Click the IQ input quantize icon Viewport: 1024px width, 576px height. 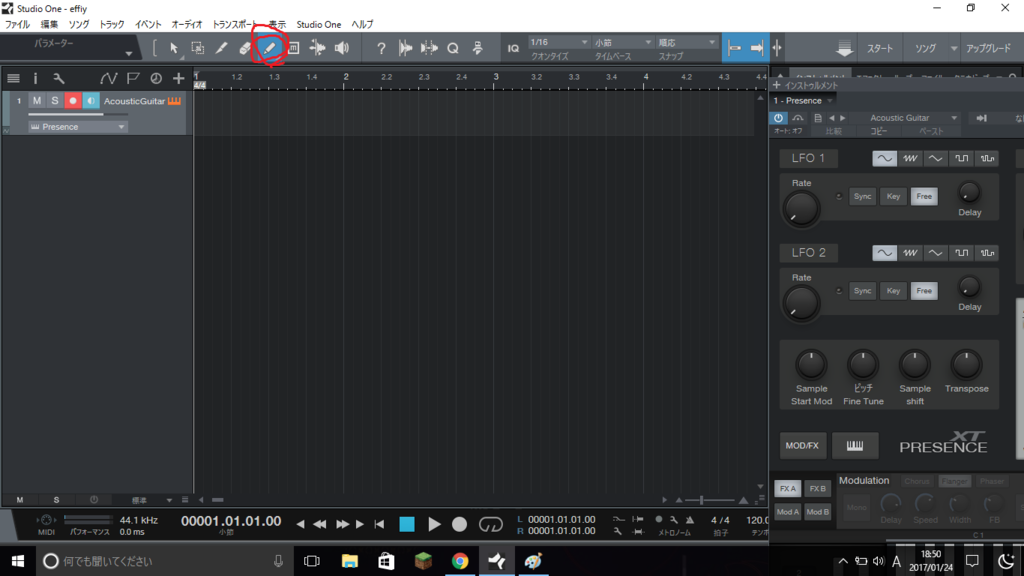pos(513,48)
